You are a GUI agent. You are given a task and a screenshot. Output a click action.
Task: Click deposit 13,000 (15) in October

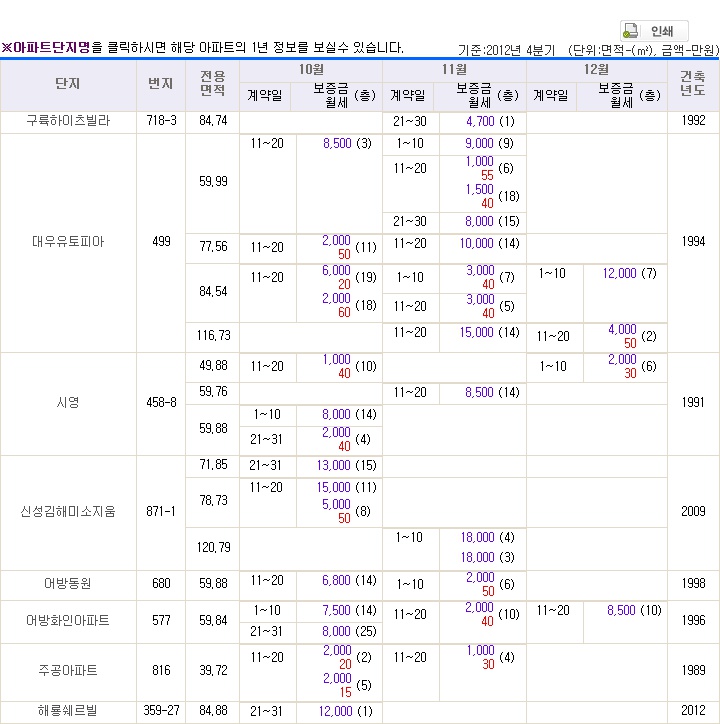(x=346, y=465)
